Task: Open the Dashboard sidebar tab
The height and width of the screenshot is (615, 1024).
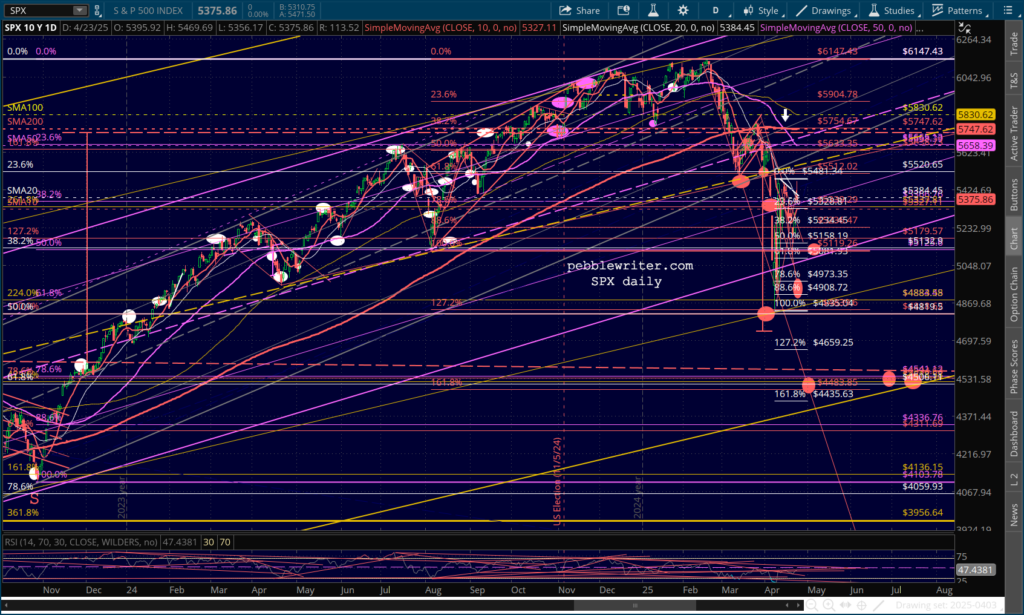Action: [x=1014, y=434]
